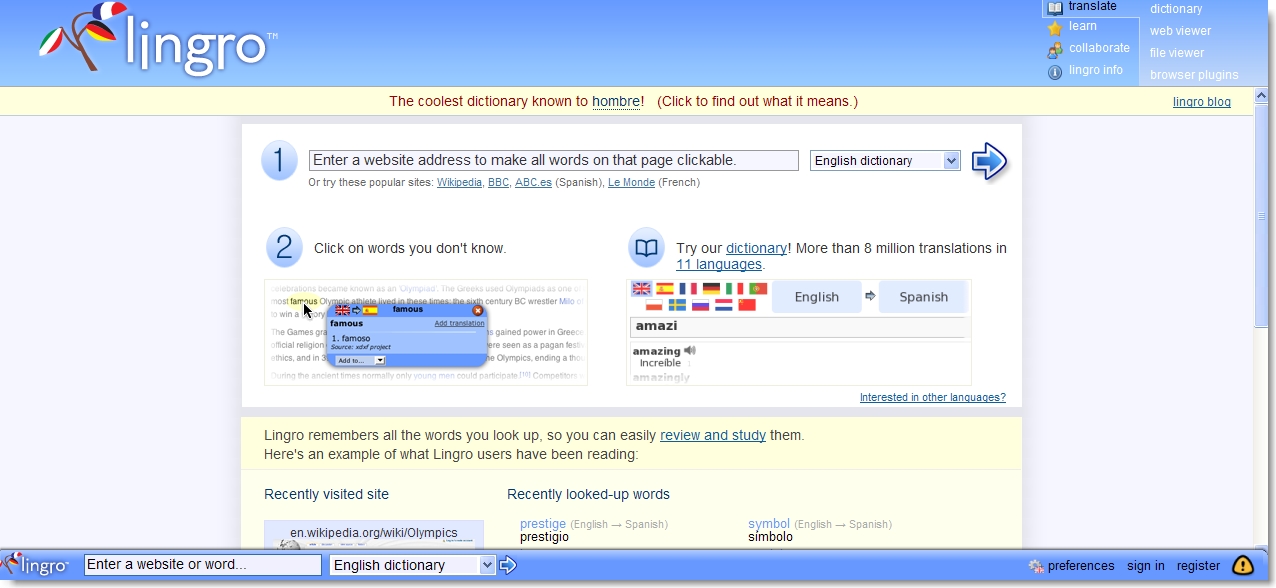Select the UK flag in dictionary widget
The image size is (1276, 588).
(642, 289)
